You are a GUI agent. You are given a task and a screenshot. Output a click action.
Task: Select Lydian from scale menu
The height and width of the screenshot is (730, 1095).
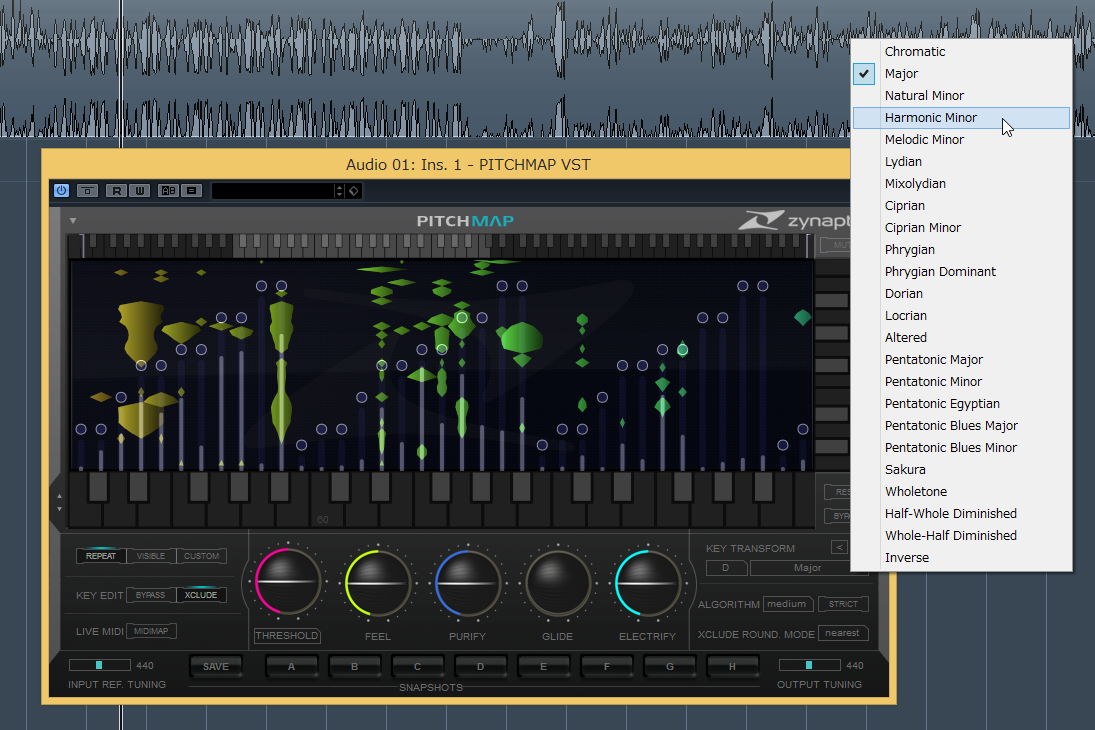point(962,161)
